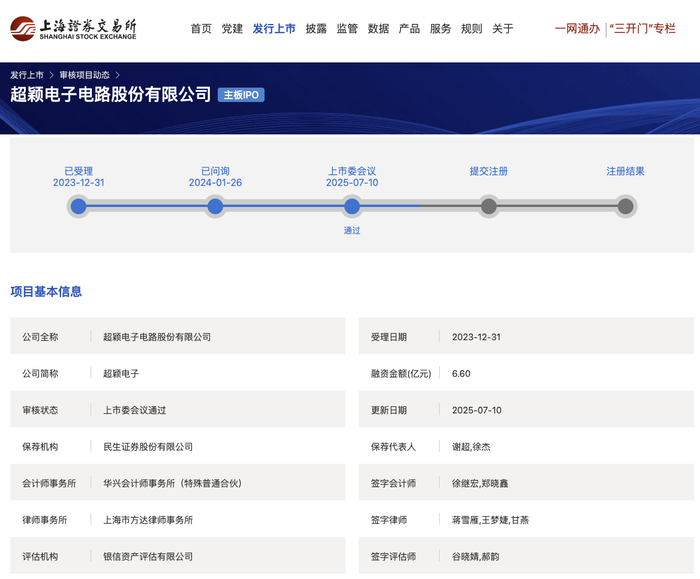This screenshot has height=579, width=700.
Task: Open the 披露 menu item
Action: point(316,29)
